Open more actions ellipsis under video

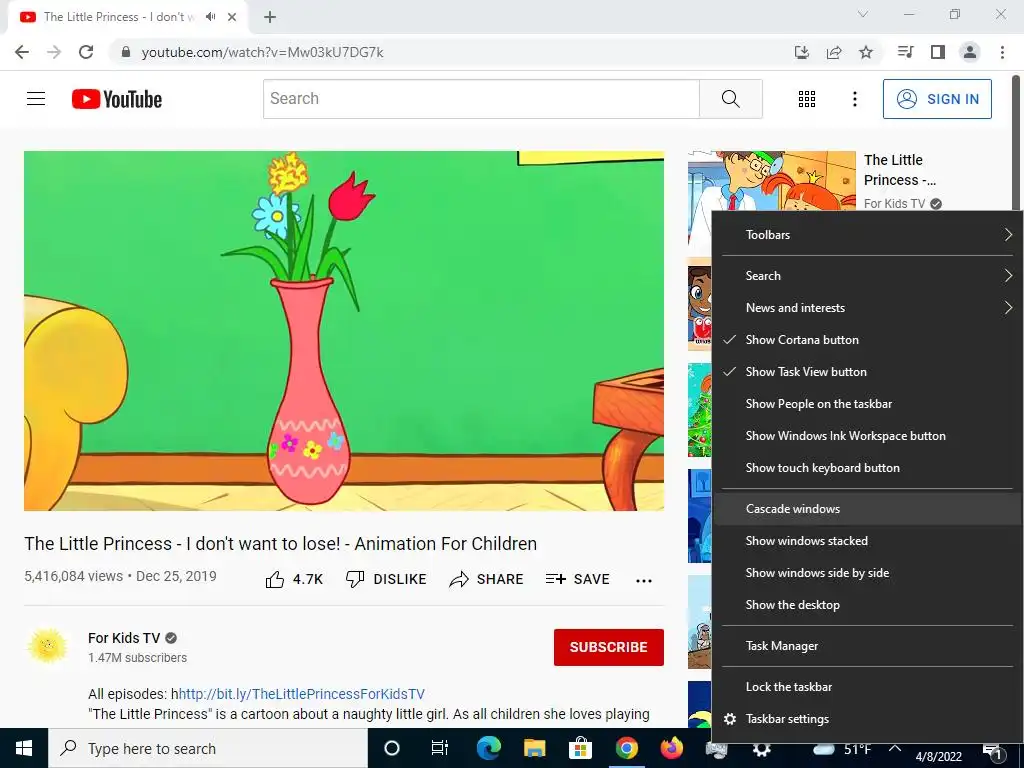coord(644,580)
